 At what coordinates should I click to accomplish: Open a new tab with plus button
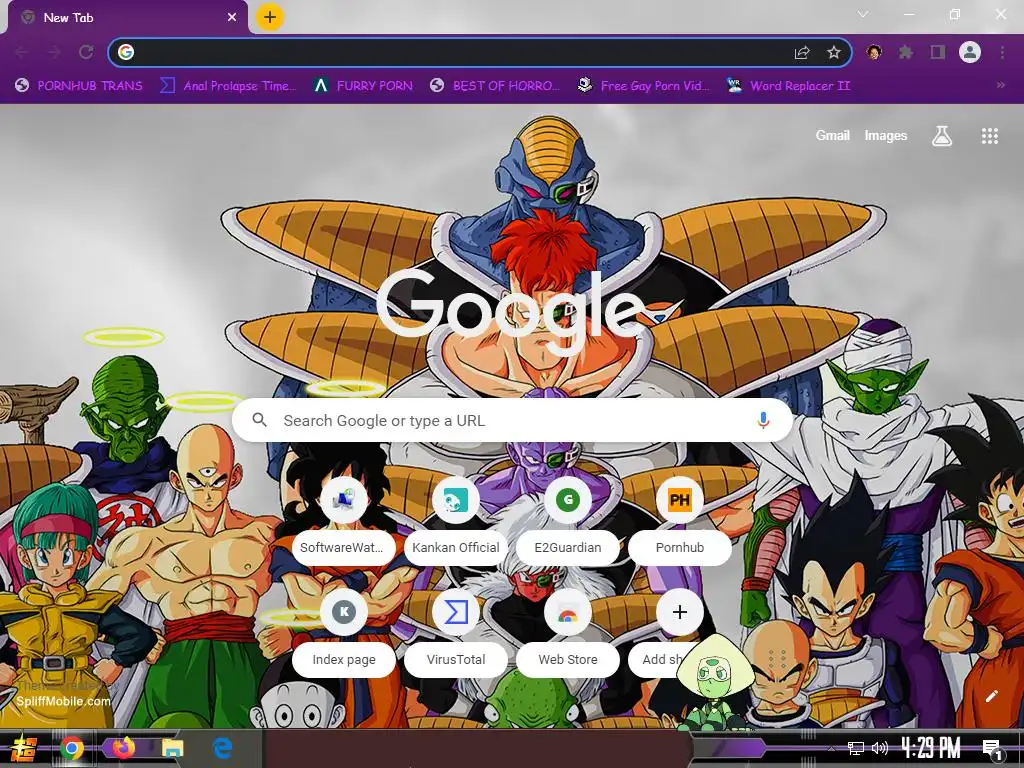270,17
